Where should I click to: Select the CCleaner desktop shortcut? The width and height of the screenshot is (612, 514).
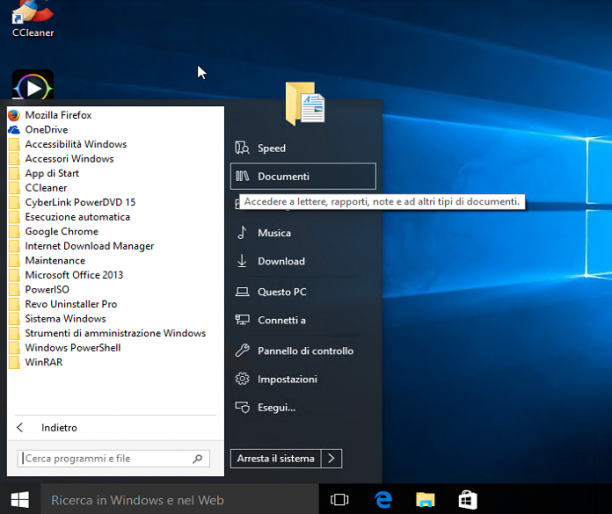[33, 20]
